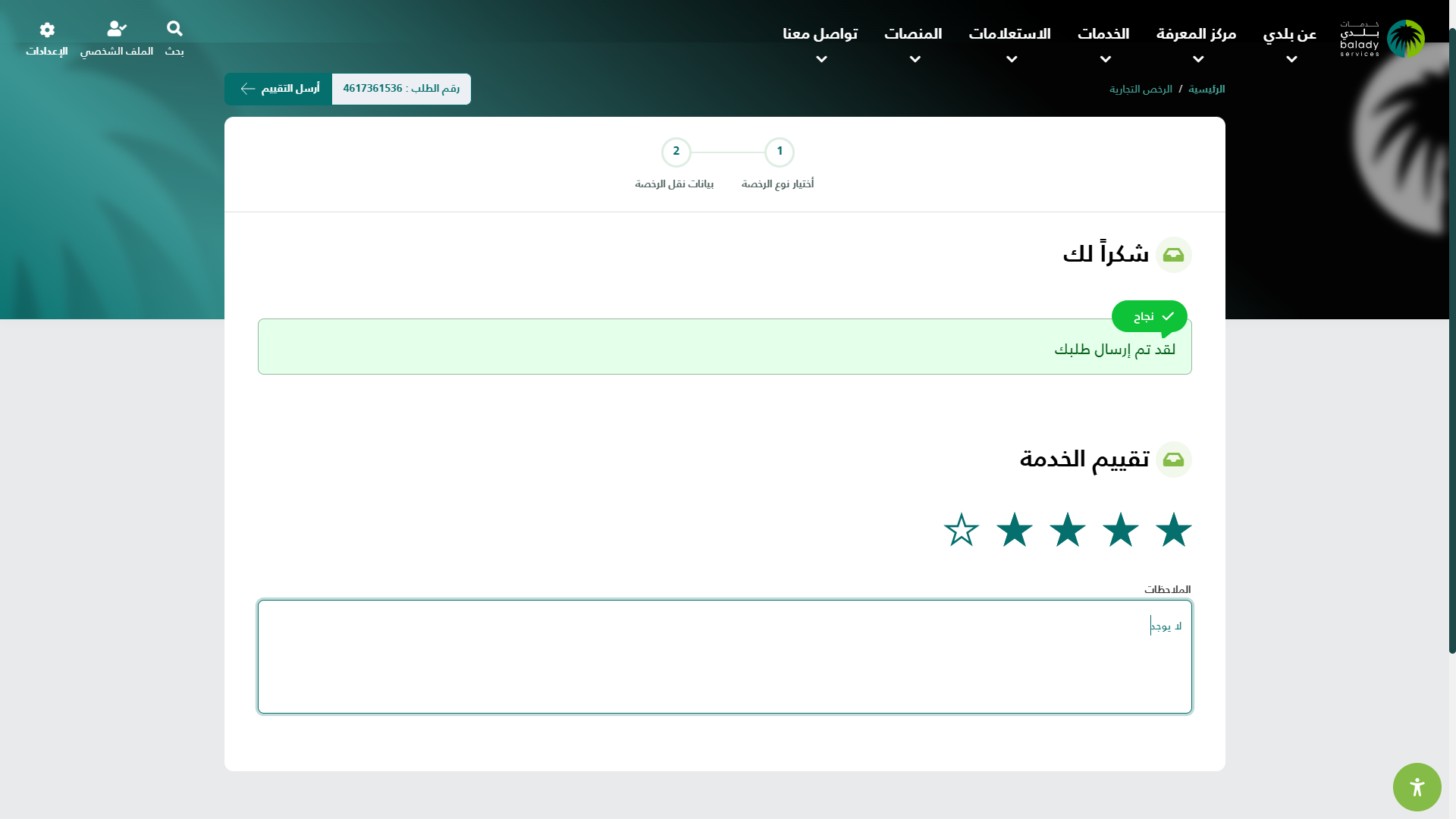Set rating to the first star
Viewport: 1456px width, 819px height.
click(1173, 529)
